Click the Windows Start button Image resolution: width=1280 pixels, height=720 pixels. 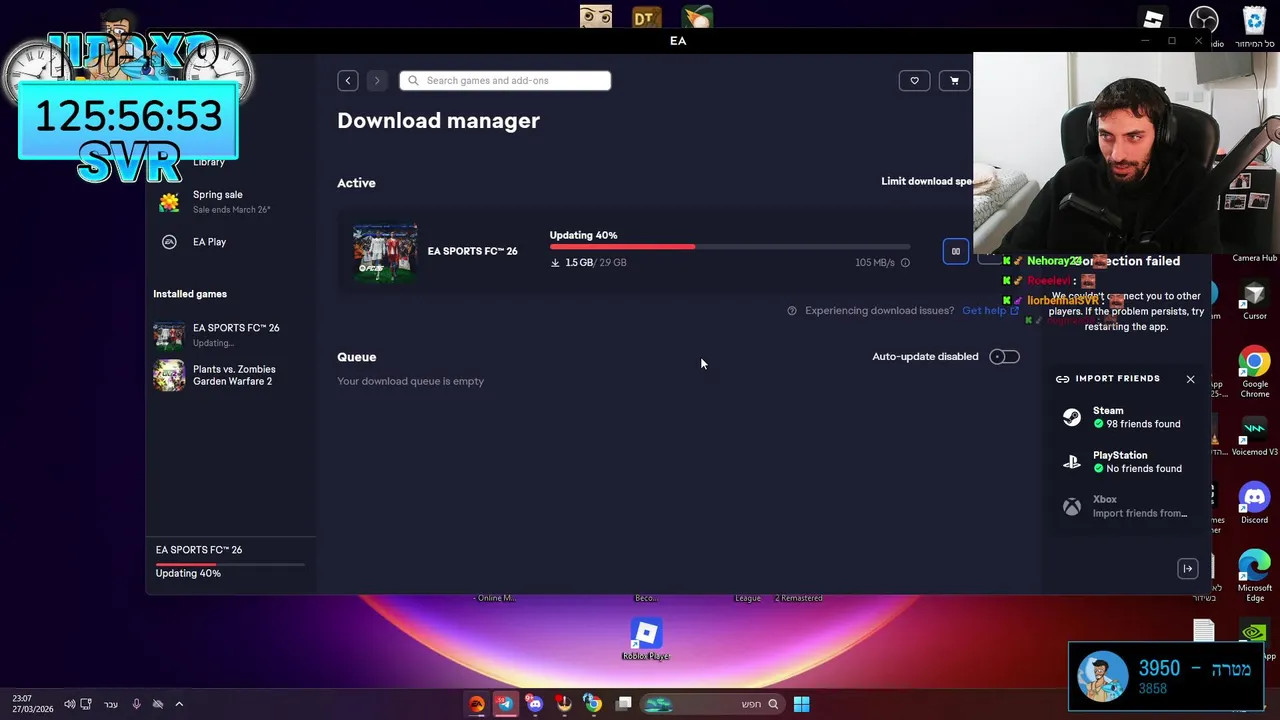click(x=801, y=704)
